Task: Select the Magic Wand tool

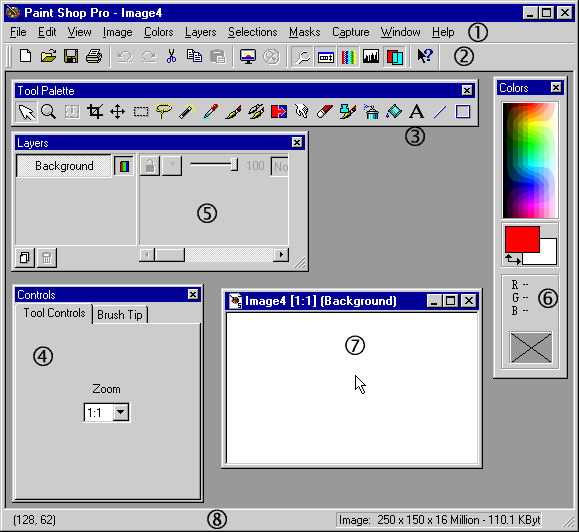Action: [187, 112]
